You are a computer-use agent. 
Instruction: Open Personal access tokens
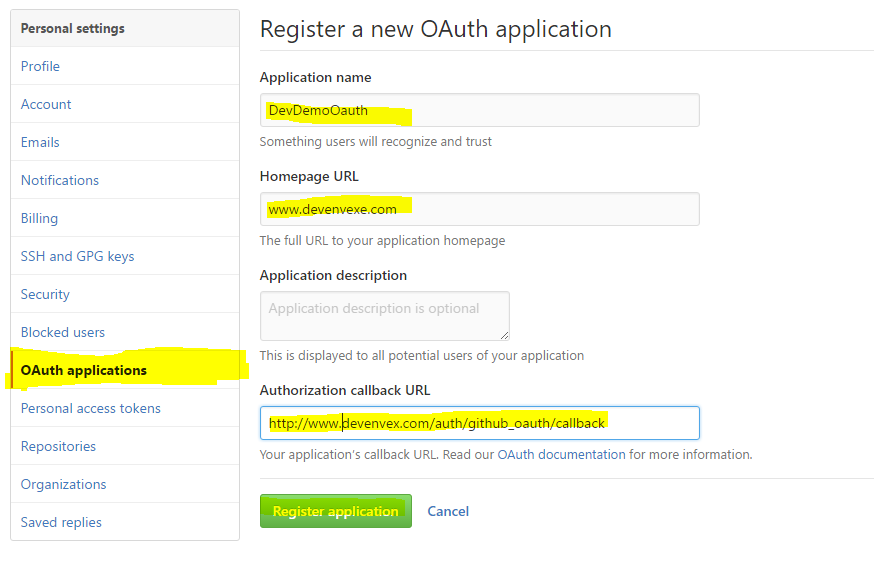(x=91, y=408)
